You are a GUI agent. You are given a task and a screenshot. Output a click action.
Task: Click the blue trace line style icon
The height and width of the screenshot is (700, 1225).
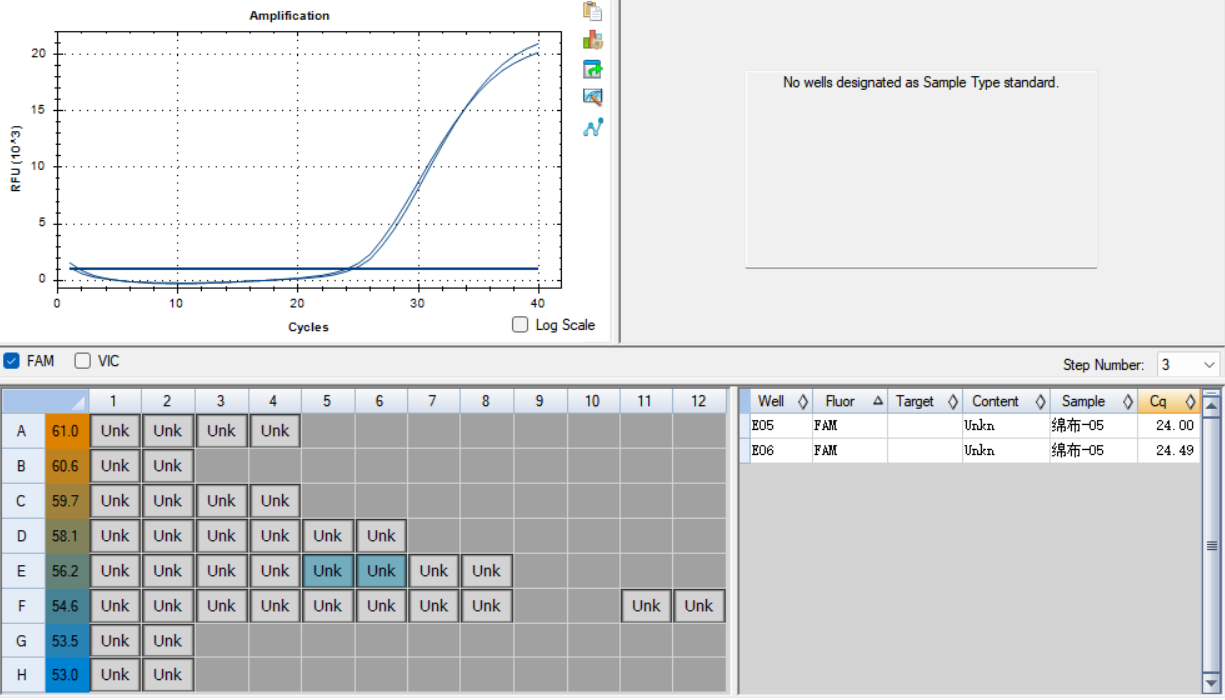click(593, 127)
